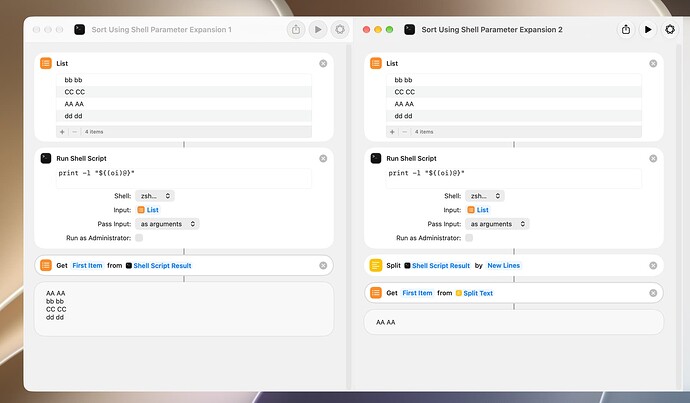Click 'Sort Using Shell Parameter Expansion 2' title
The height and width of the screenshot is (403, 690).
(x=492, y=29)
